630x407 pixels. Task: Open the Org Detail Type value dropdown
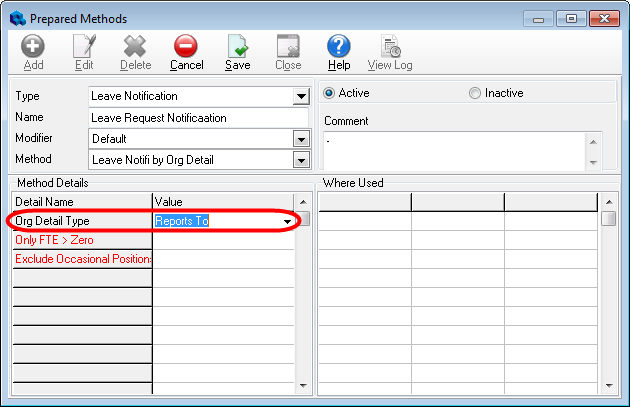tap(288, 221)
